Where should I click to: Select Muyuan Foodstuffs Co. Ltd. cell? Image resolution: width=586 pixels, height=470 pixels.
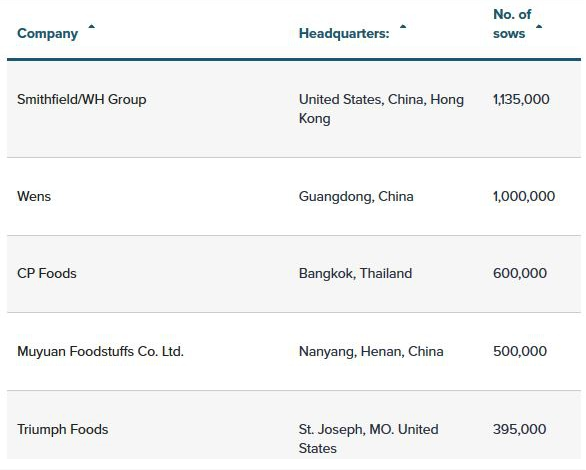pos(101,352)
